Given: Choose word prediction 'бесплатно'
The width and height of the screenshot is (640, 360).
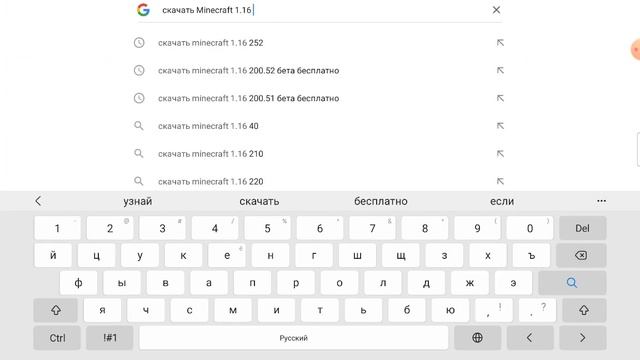Looking at the screenshot, I should point(381,201).
